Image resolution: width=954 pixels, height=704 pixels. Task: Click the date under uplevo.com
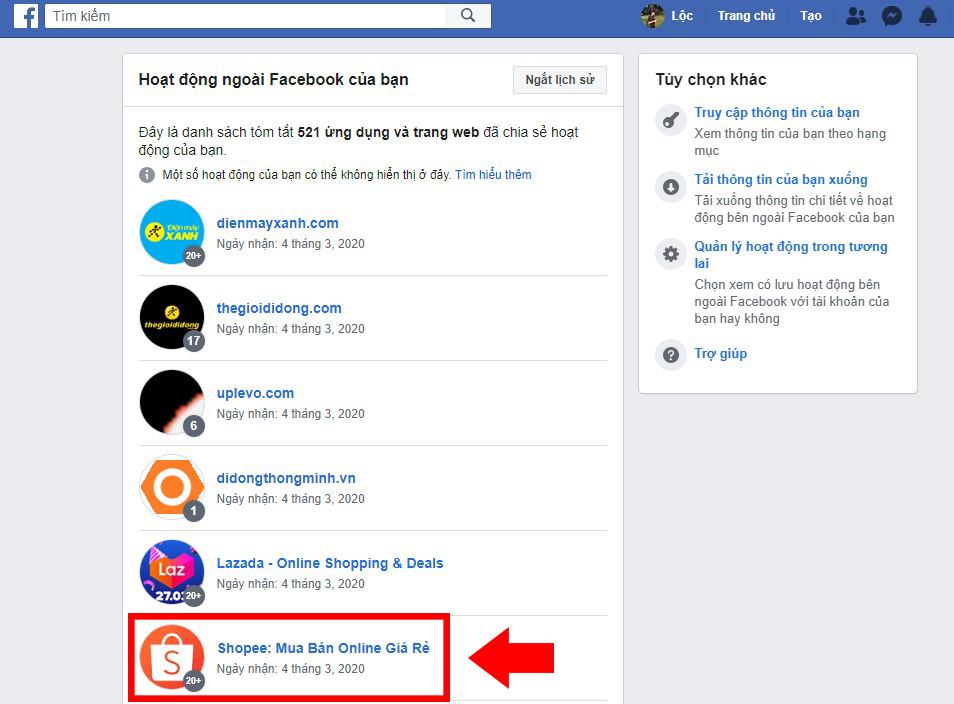[x=290, y=414]
